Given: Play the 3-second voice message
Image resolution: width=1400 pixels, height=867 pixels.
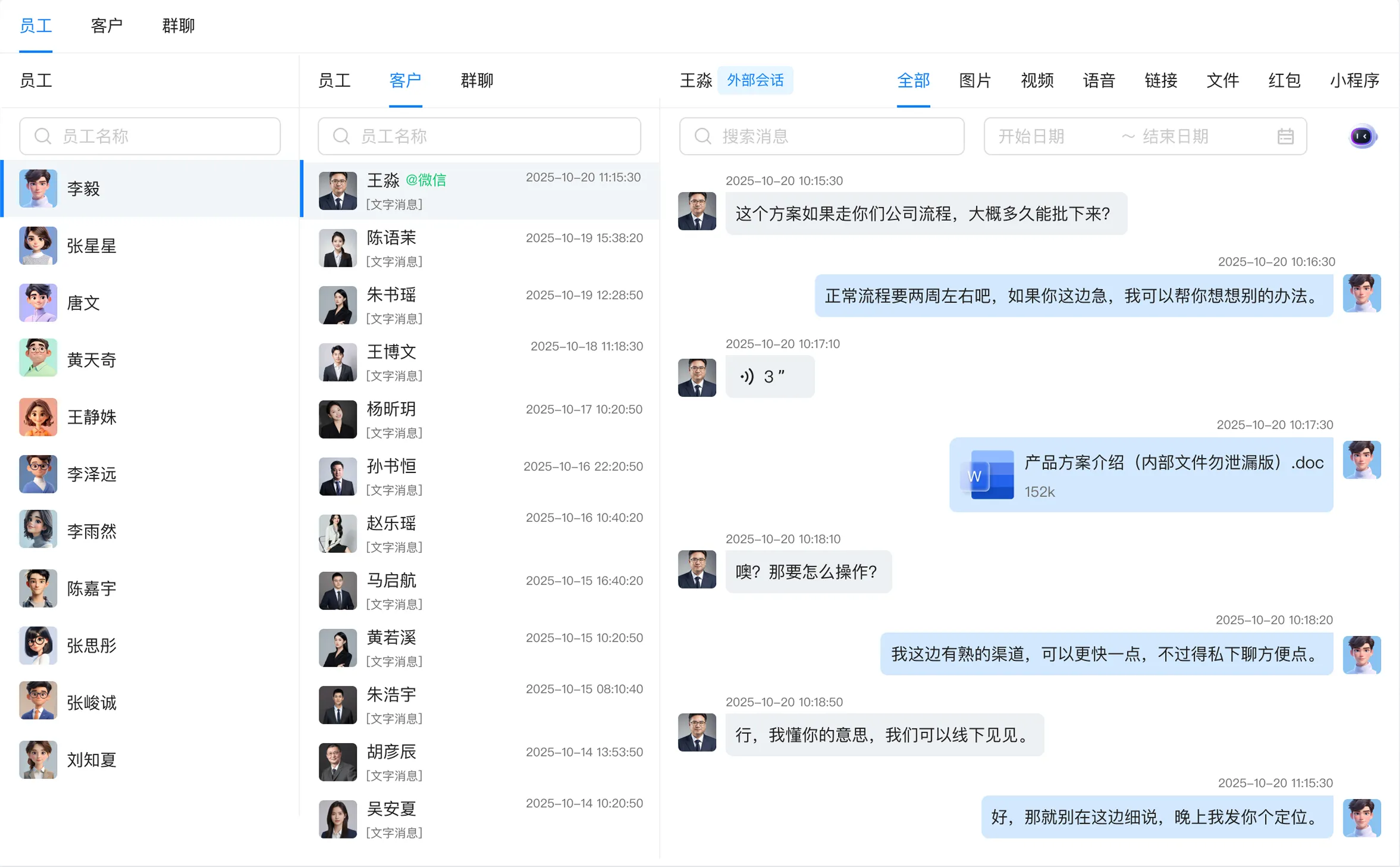Looking at the screenshot, I should (769, 377).
